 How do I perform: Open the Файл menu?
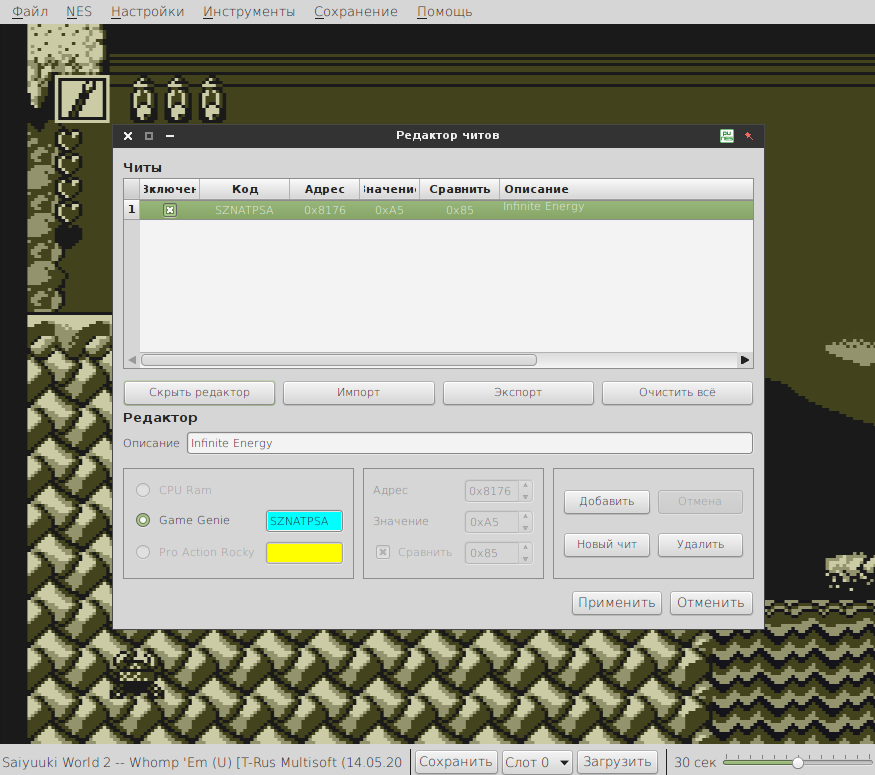[x=30, y=11]
